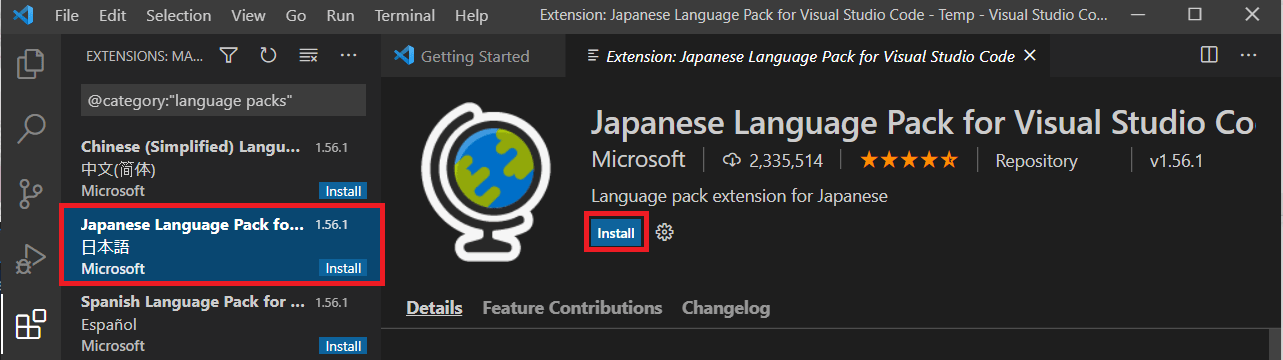Switch to the Getting Started tab

click(x=473, y=56)
